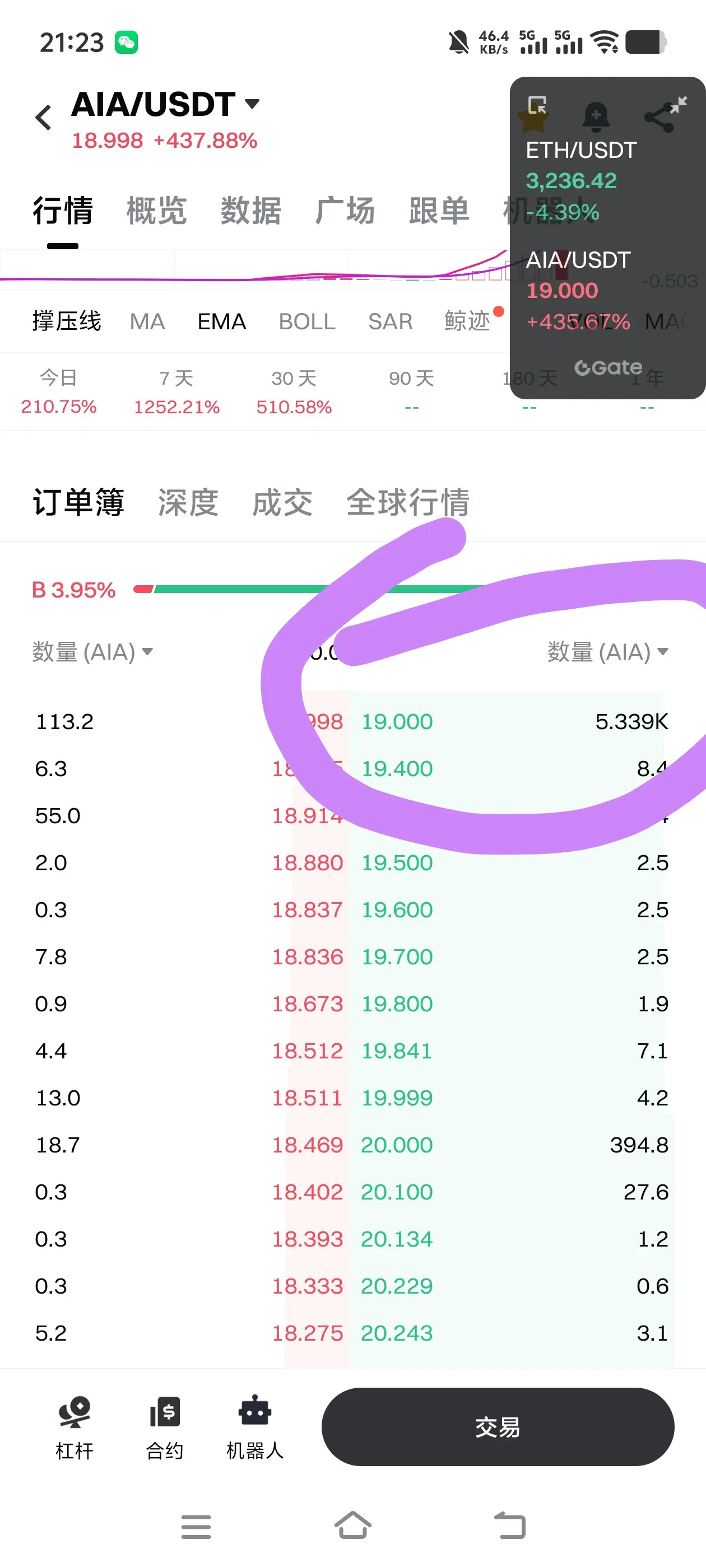Screen dimensions: 706x1568
Task: Open the 全球行情 tab
Action: 408,503
